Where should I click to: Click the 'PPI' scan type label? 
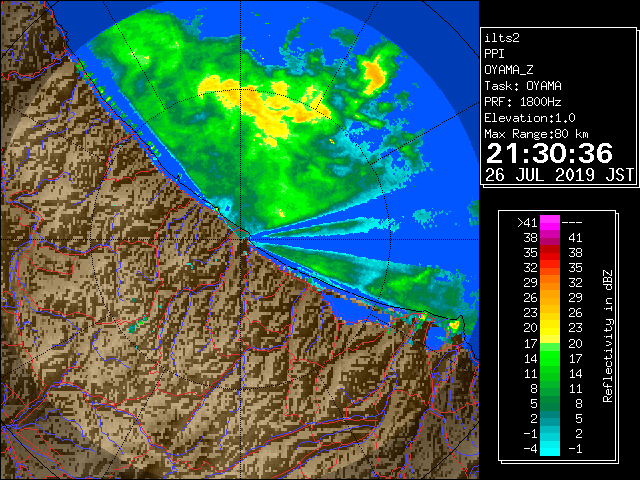[494, 54]
